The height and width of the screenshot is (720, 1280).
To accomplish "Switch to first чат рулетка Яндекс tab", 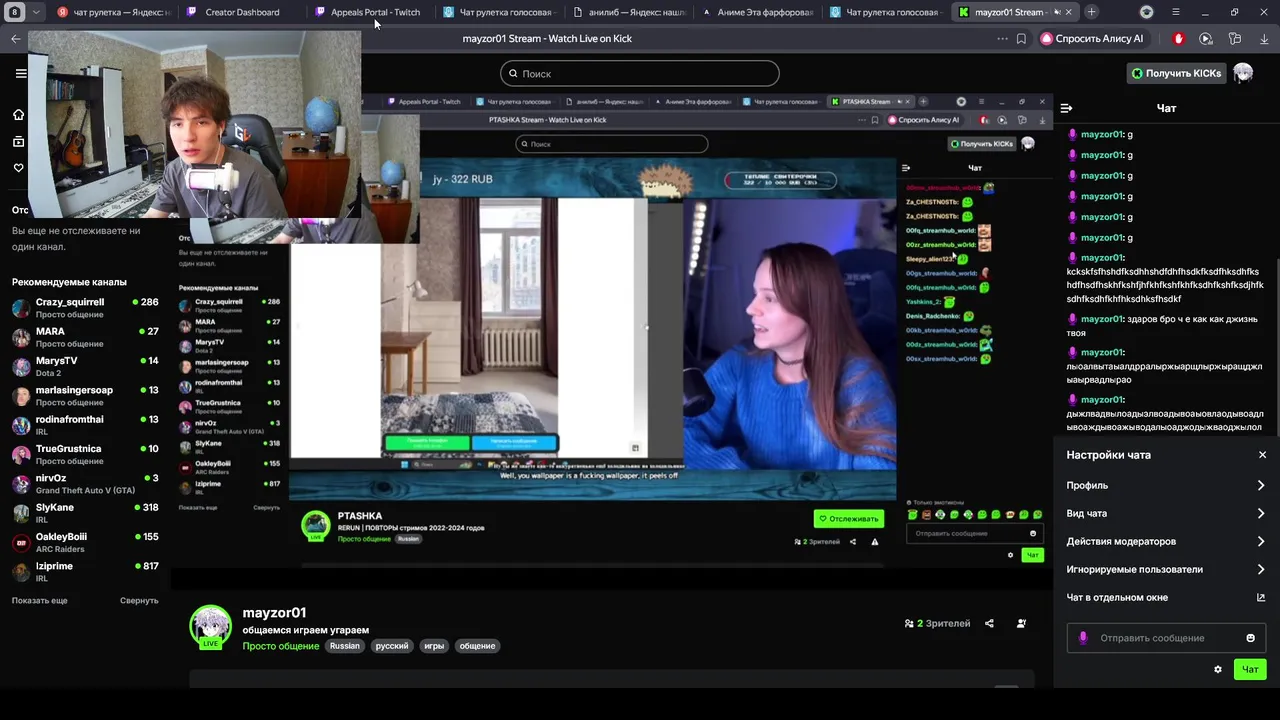I will point(114,12).
